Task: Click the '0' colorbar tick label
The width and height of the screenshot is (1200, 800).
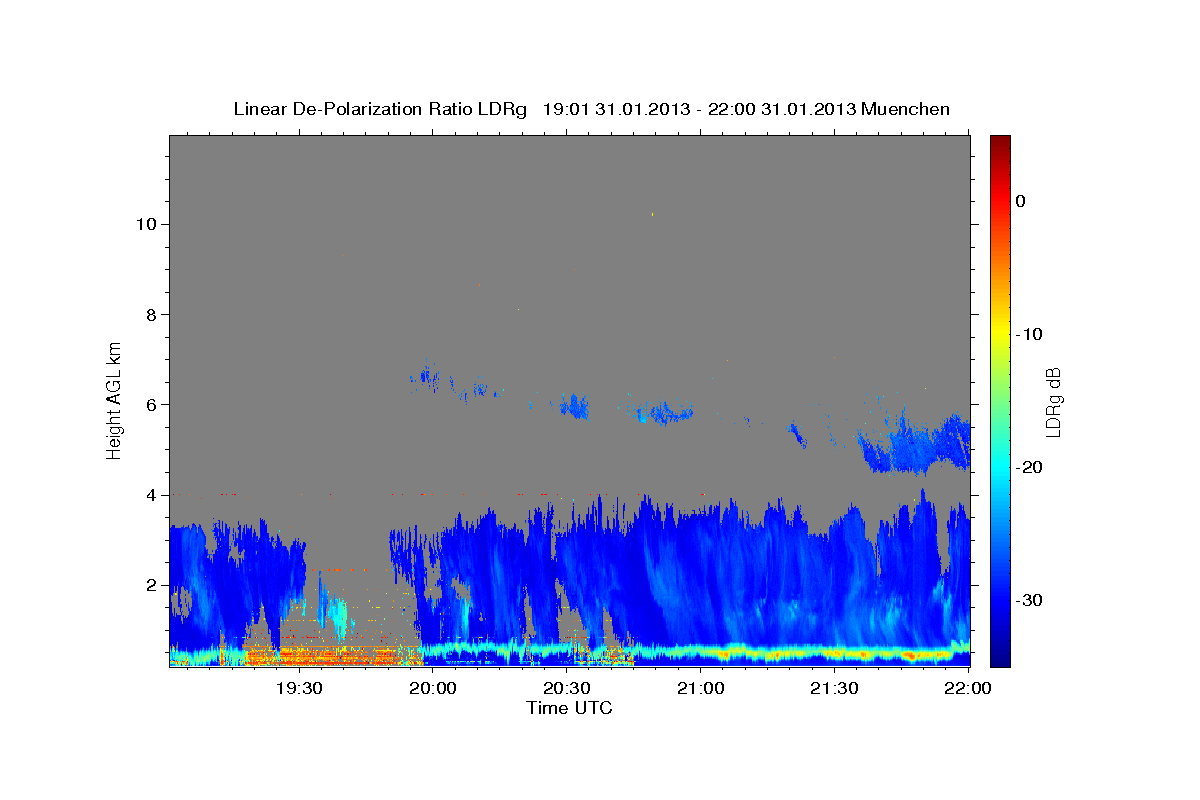Action: pos(1021,201)
